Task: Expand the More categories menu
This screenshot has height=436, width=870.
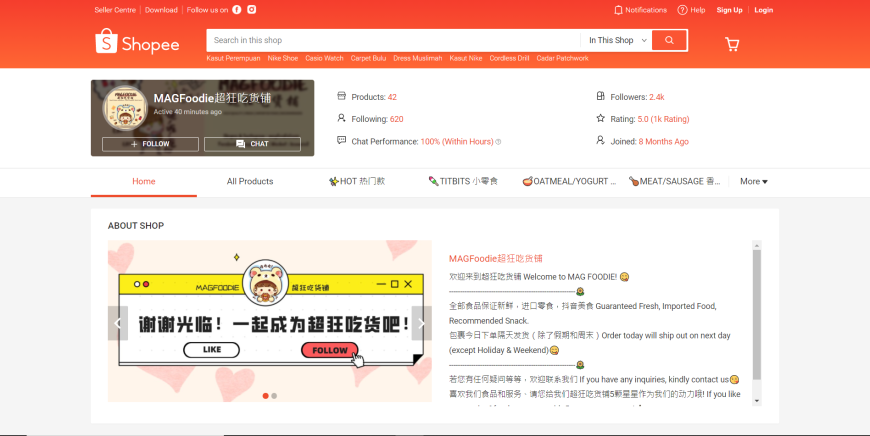Action: click(x=753, y=181)
